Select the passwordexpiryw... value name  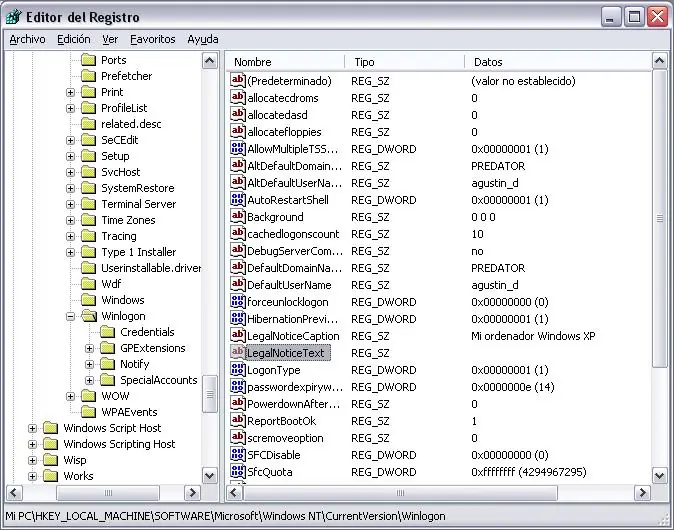[x=295, y=387]
